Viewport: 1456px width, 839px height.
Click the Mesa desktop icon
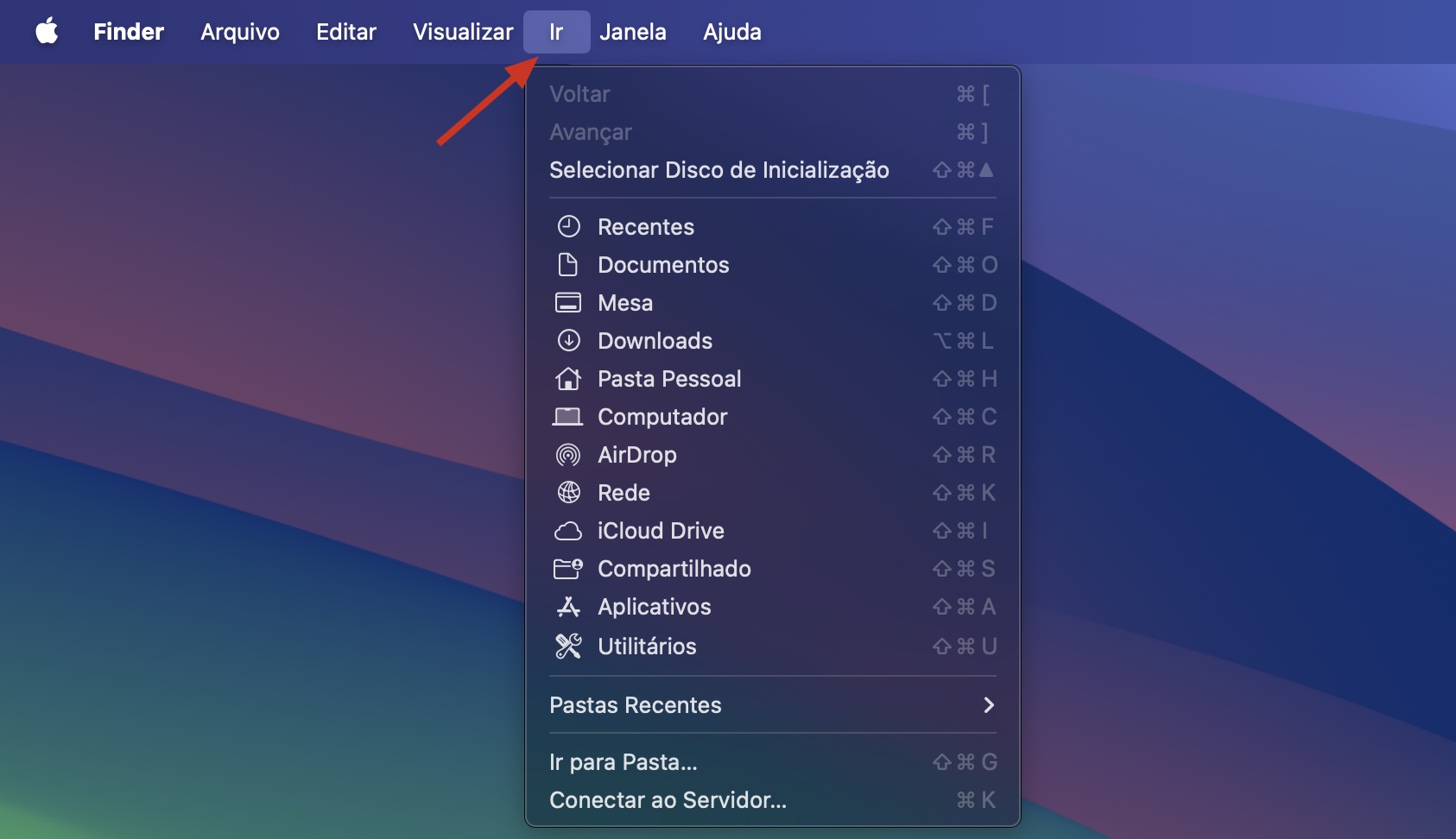[569, 303]
